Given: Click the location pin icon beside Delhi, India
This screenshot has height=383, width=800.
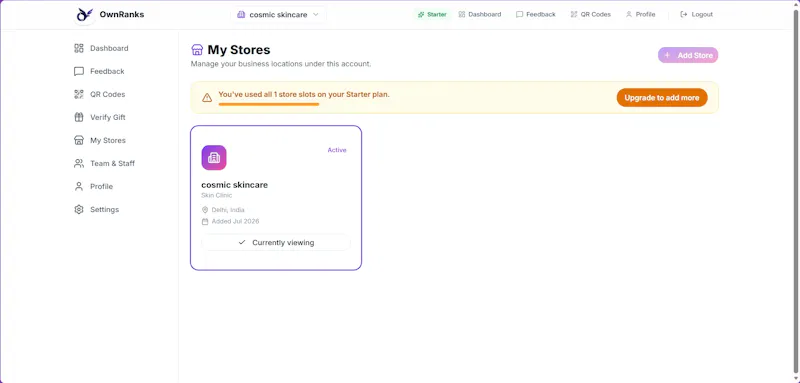Looking at the screenshot, I should pos(205,210).
